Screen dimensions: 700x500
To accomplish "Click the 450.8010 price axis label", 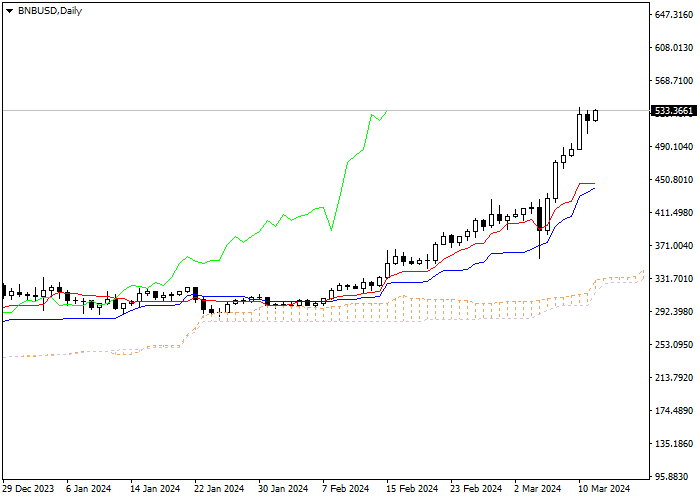I will click(674, 180).
